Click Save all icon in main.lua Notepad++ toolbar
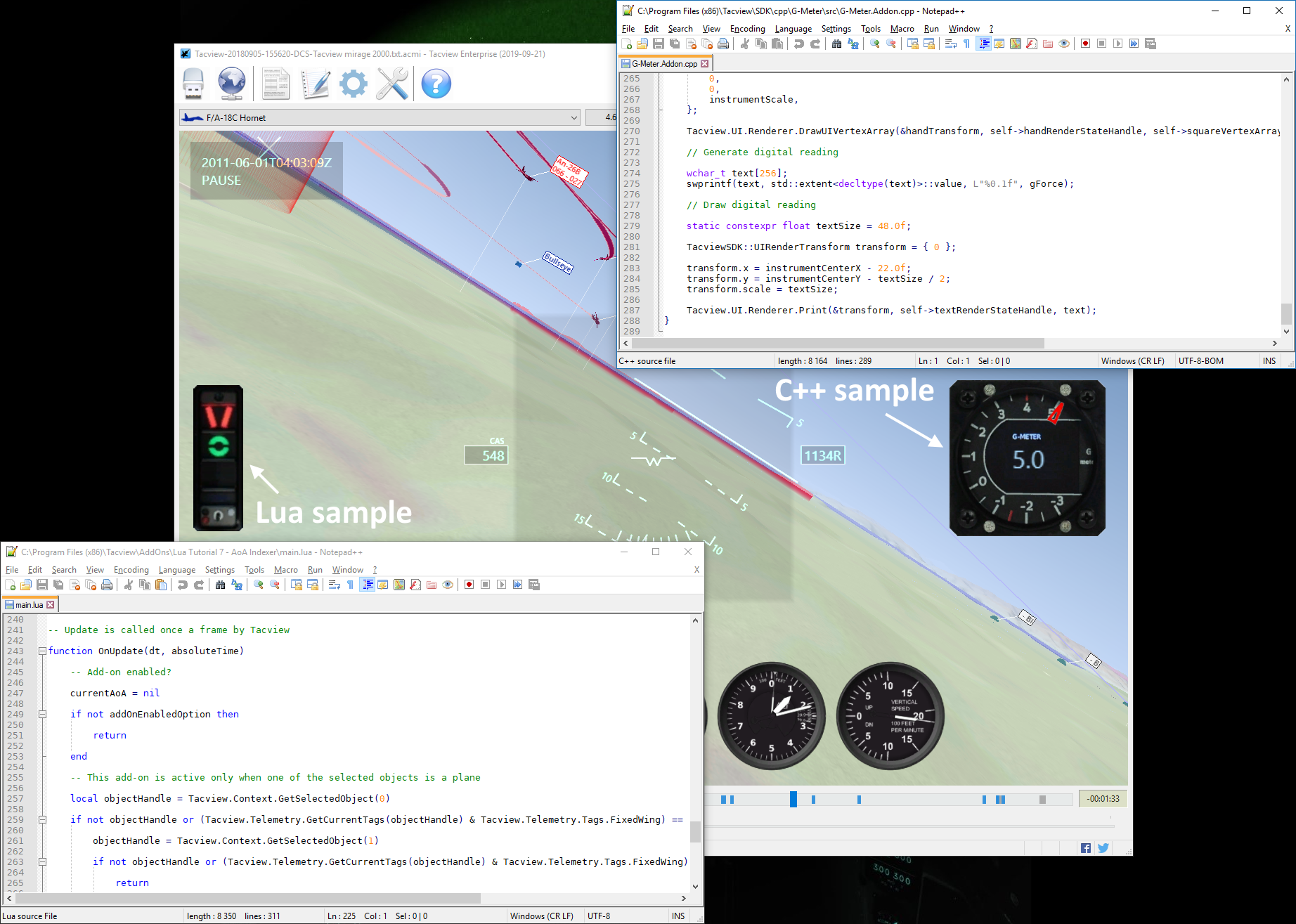This screenshot has width=1296, height=924. pyautogui.click(x=58, y=585)
